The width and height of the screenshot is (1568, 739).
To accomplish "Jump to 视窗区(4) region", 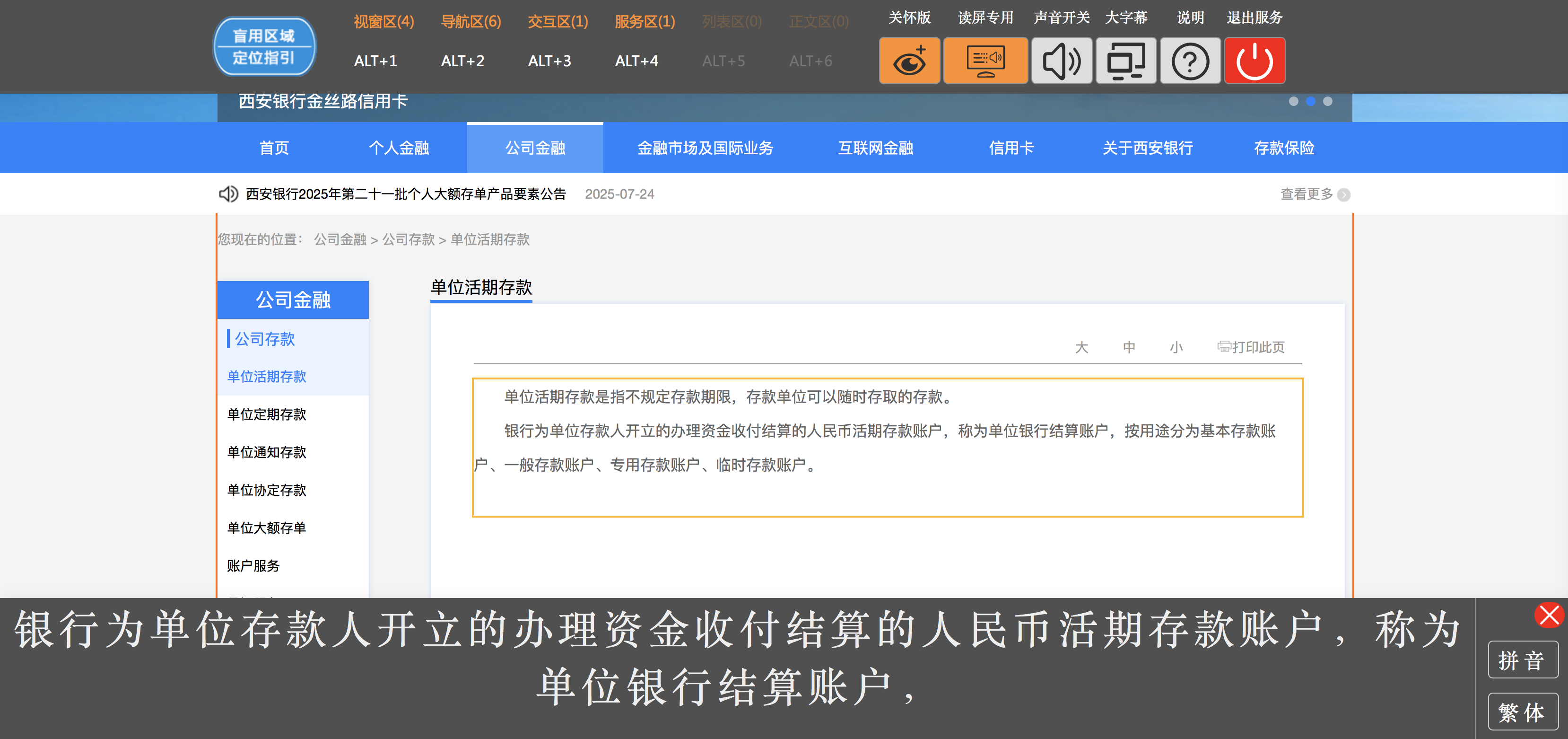I will tap(383, 22).
